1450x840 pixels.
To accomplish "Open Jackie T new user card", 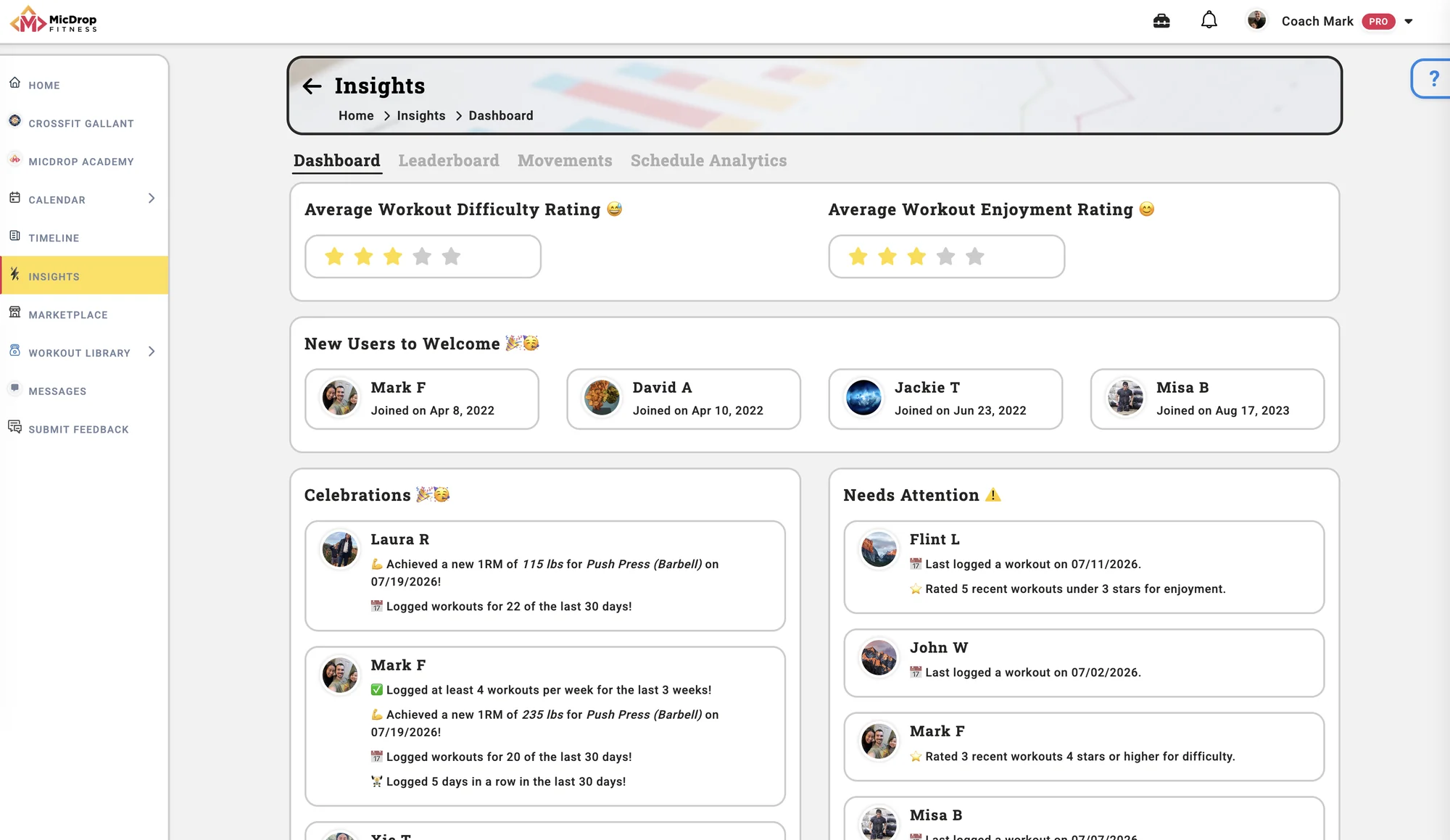I will [945, 399].
